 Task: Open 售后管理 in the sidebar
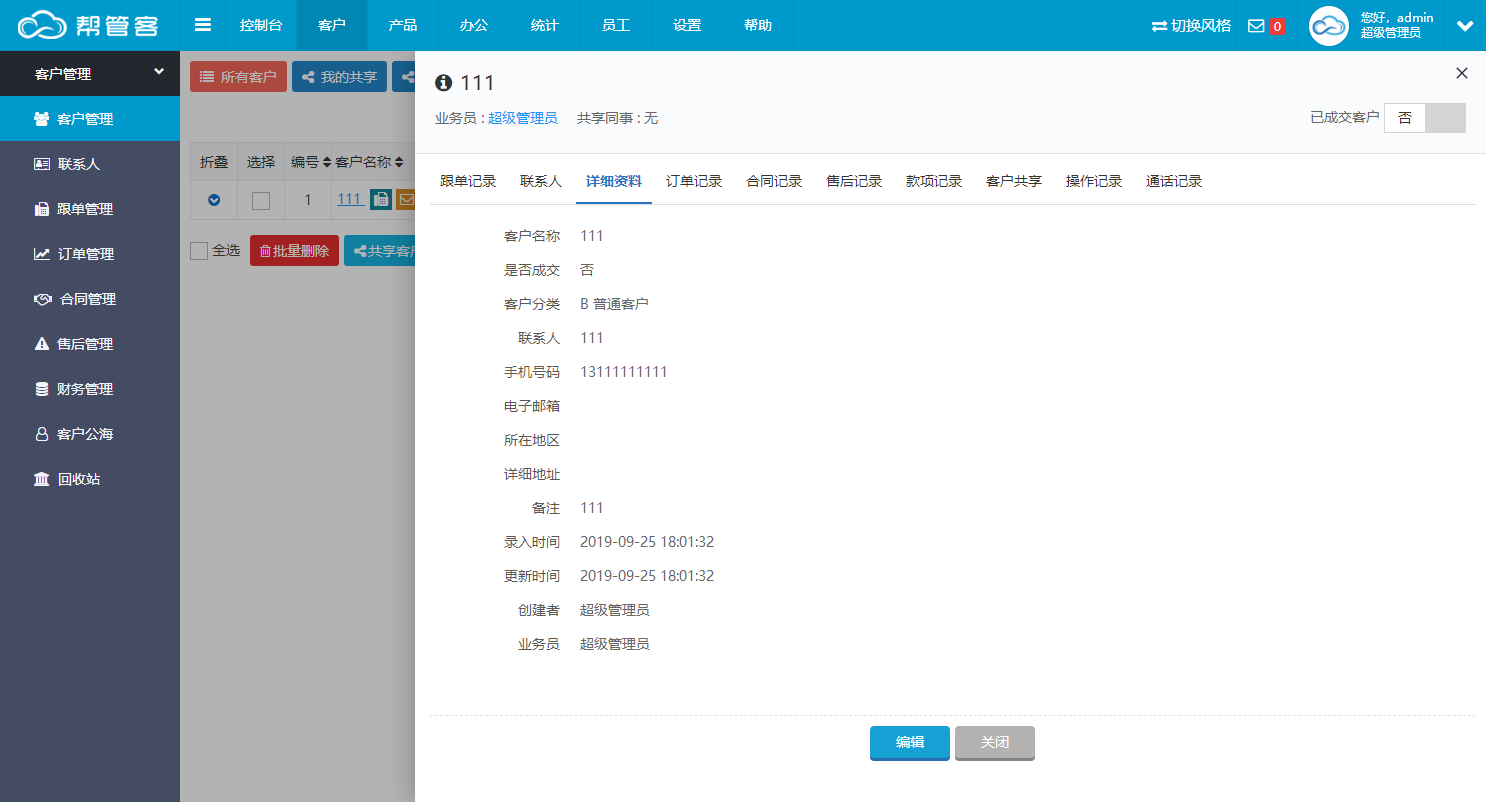click(x=90, y=344)
